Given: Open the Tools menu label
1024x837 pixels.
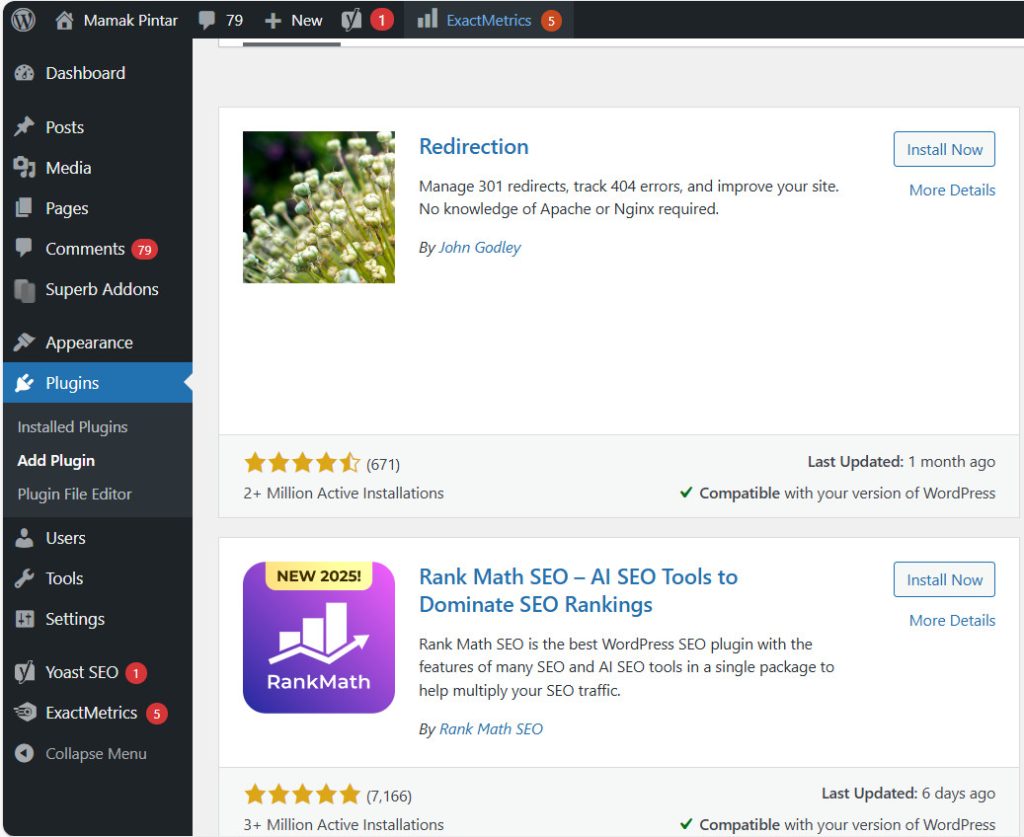Looking at the screenshot, I should point(64,578).
